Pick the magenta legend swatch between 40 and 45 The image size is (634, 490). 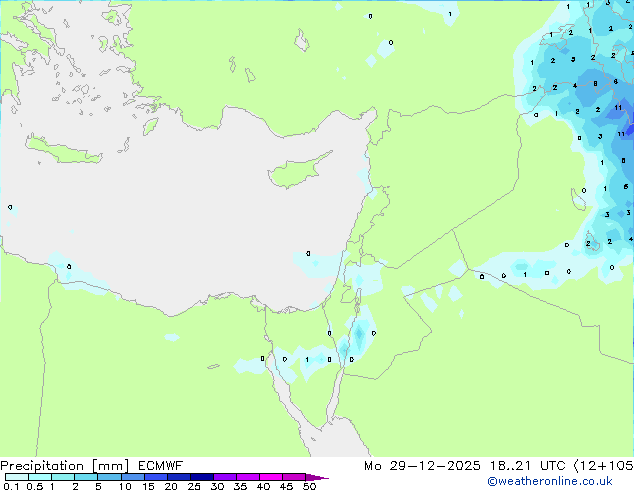click(271, 477)
